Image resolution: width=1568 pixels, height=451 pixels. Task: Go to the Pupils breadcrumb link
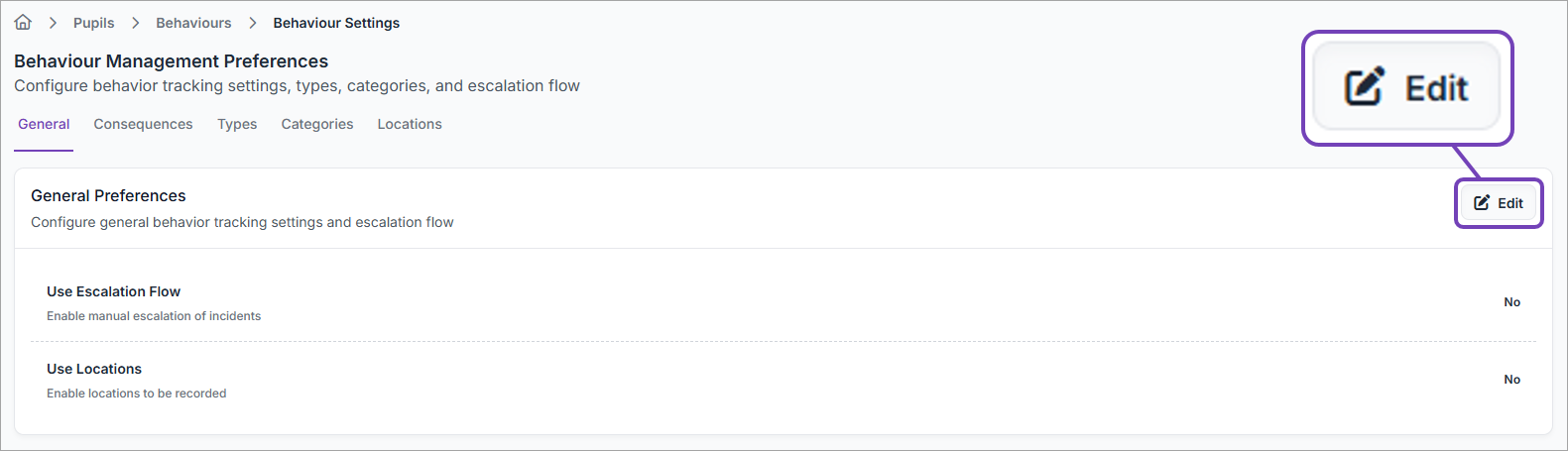pyautogui.click(x=93, y=23)
